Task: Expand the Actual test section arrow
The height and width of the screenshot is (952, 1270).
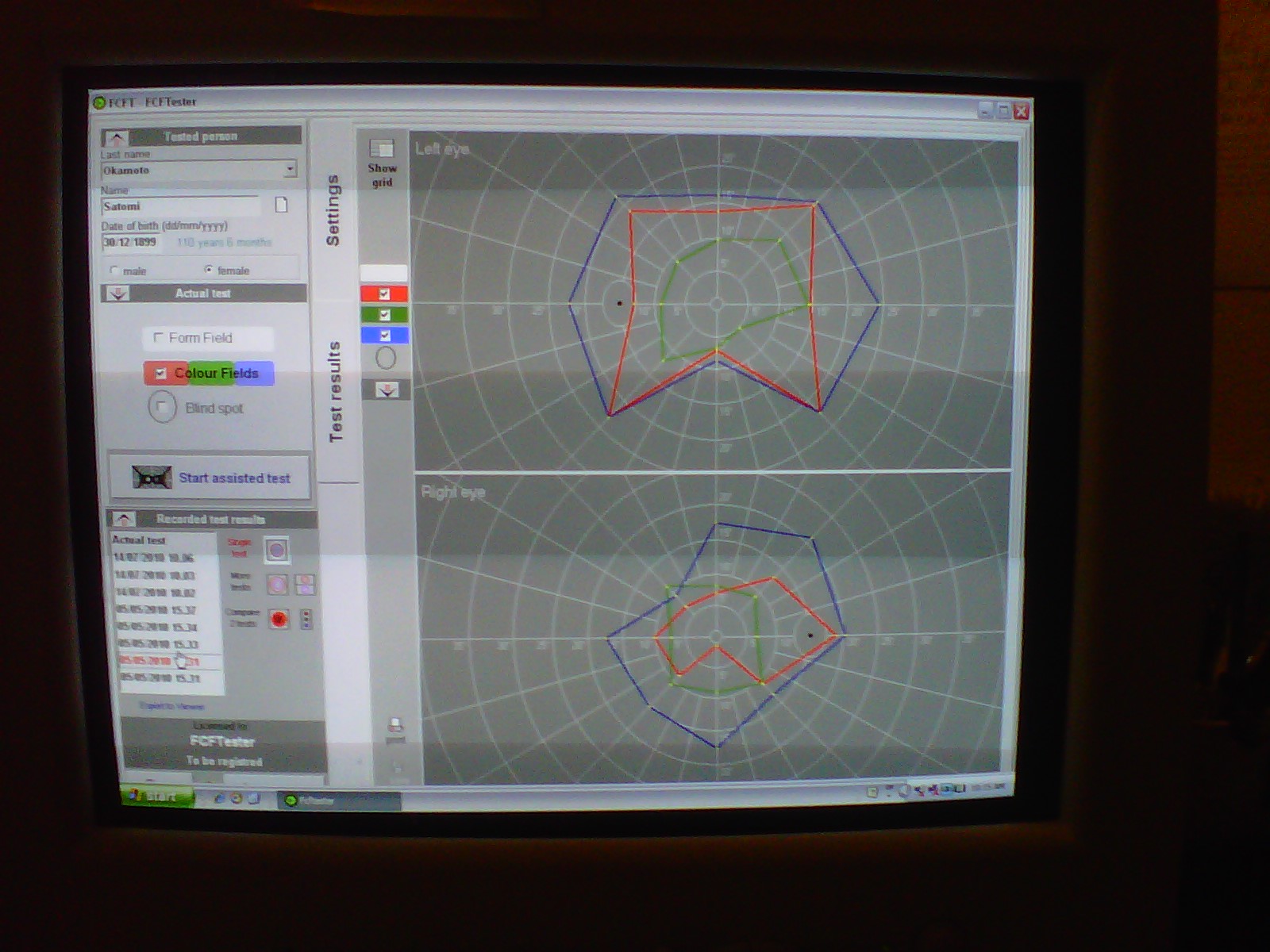Action: point(117,294)
